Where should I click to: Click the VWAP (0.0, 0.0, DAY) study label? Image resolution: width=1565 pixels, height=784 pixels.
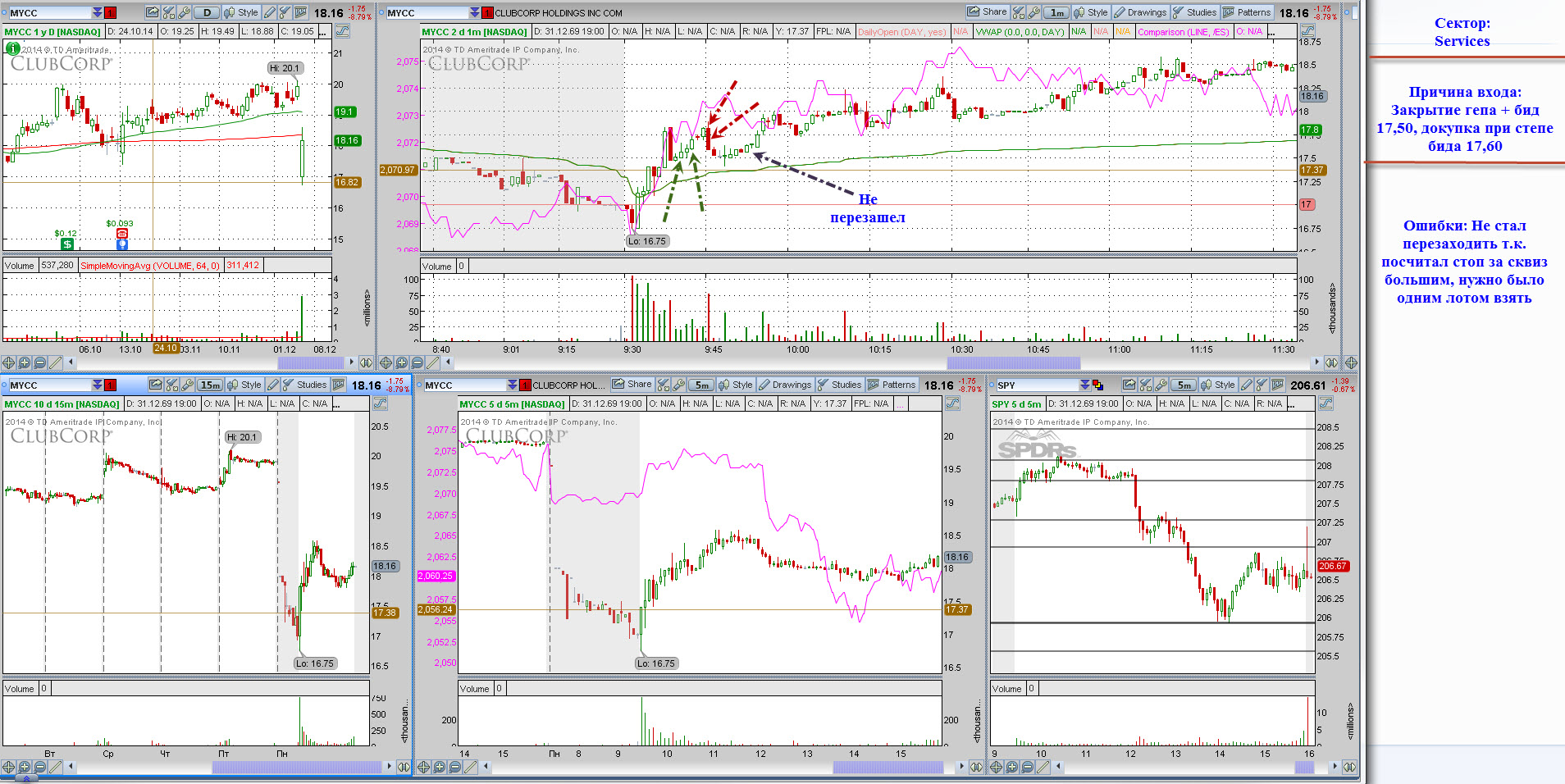1020,32
